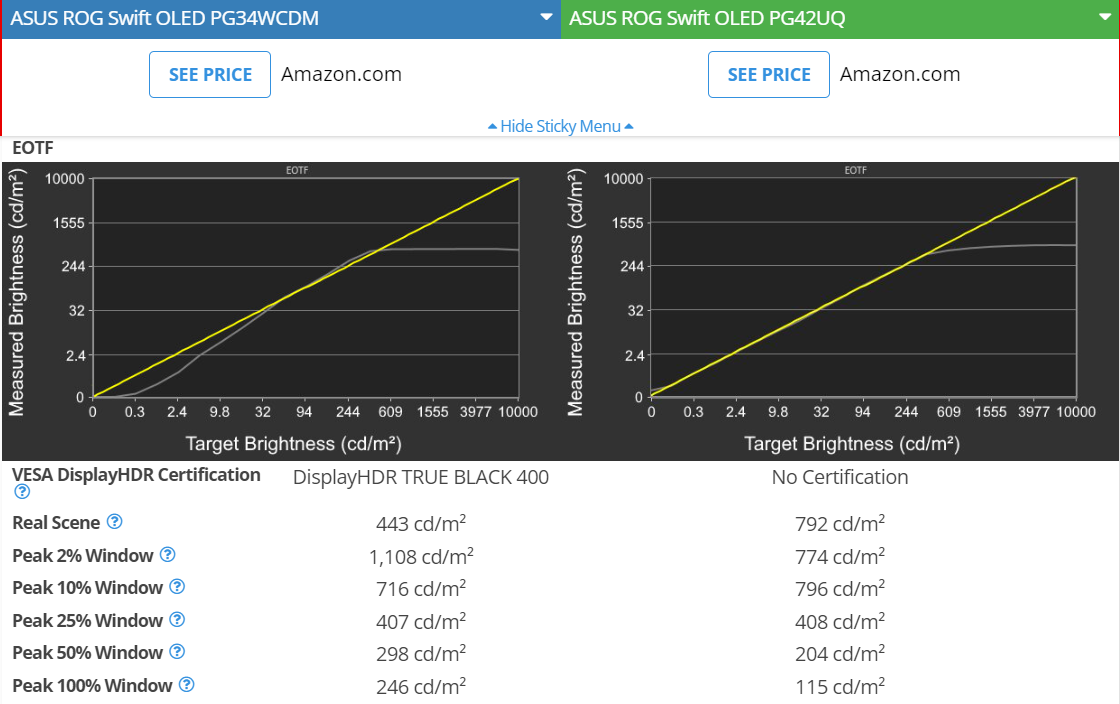Click SEE PRICE for the PG34WCDM
This screenshot has height=704, width=1120.
click(x=210, y=74)
